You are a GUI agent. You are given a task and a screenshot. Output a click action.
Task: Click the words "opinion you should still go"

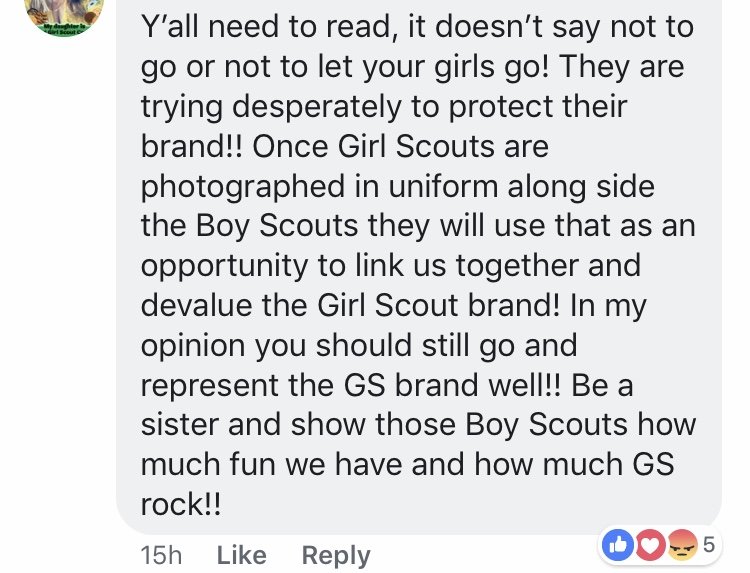tap(329, 346)
